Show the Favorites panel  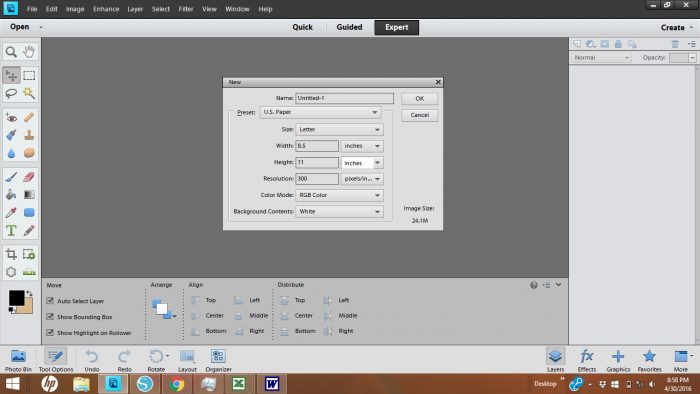pos(649,361)
